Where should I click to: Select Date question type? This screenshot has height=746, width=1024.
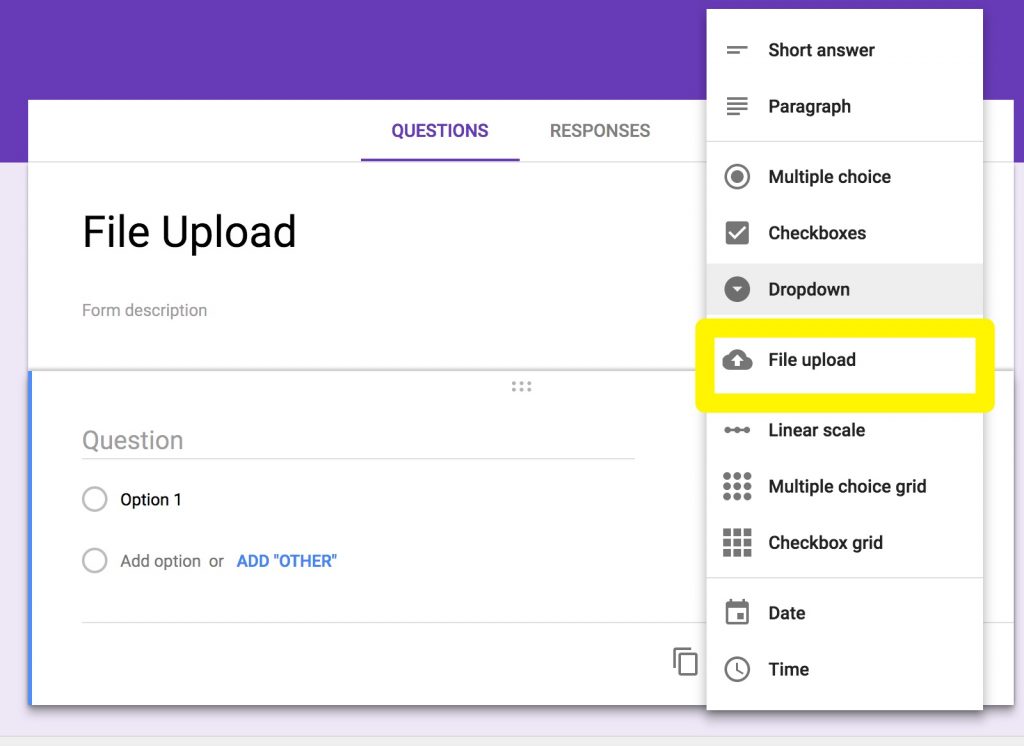pyautogui.click(x=844, y=612)
